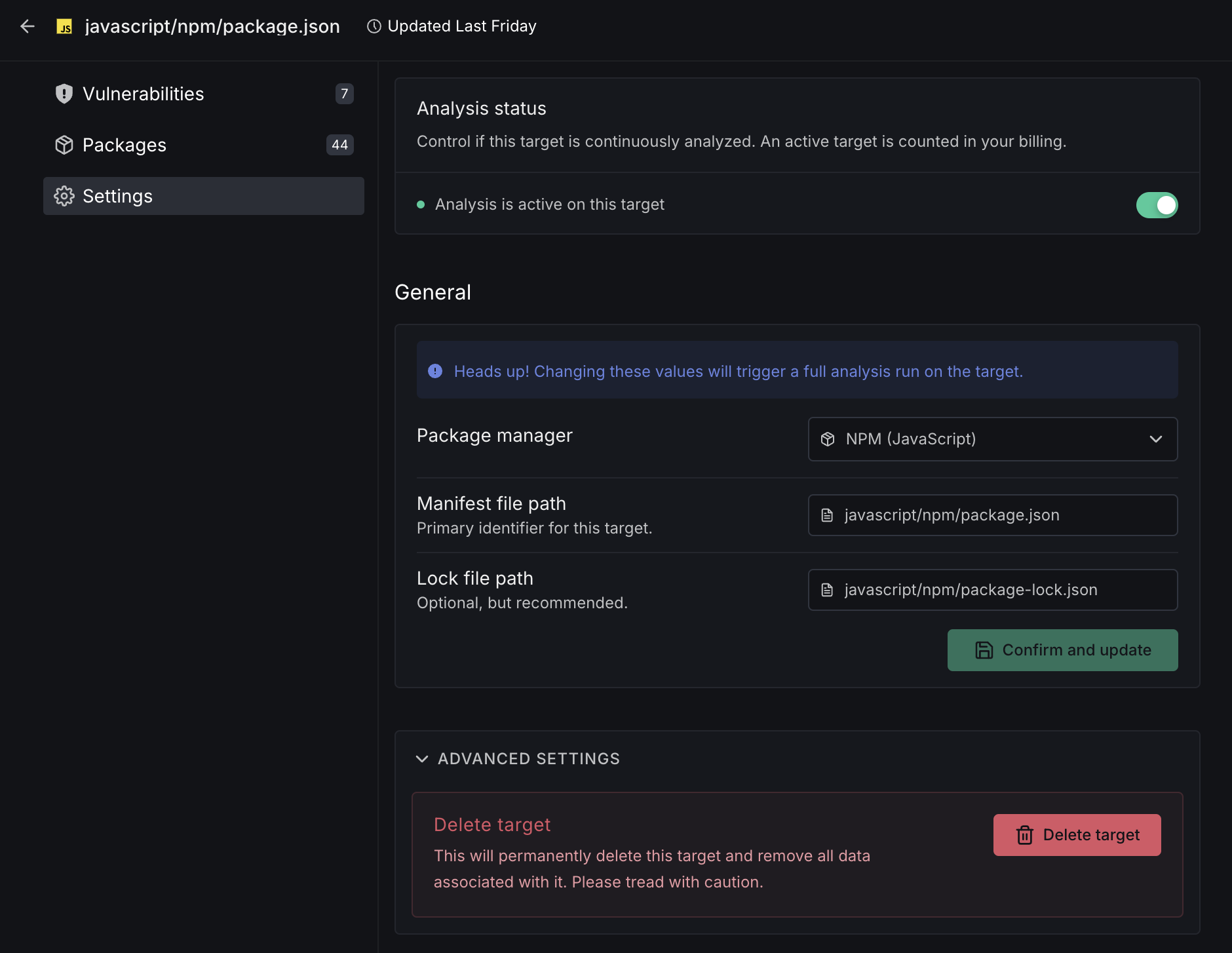Screen dimensions: 1232x953
Task: Click the Manifest file path input field
Action: pyautogui.click(x=992, y=515)
